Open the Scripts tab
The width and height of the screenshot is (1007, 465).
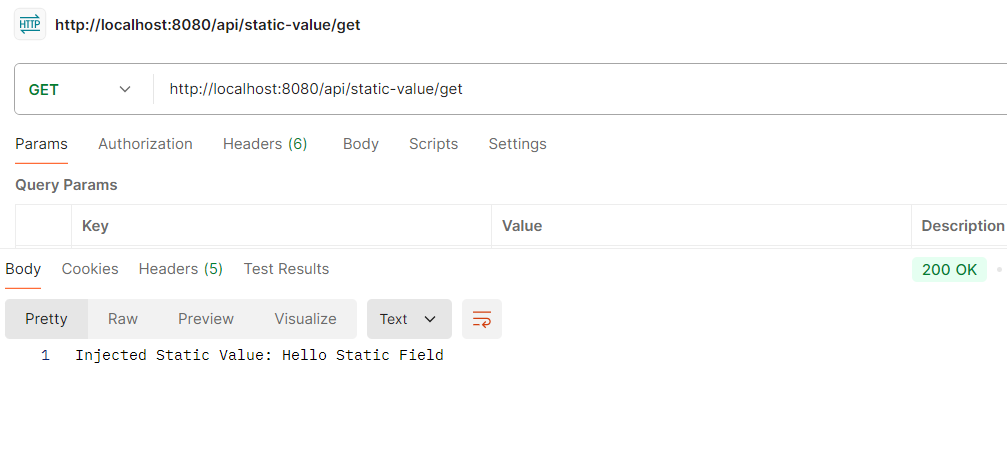433,144
